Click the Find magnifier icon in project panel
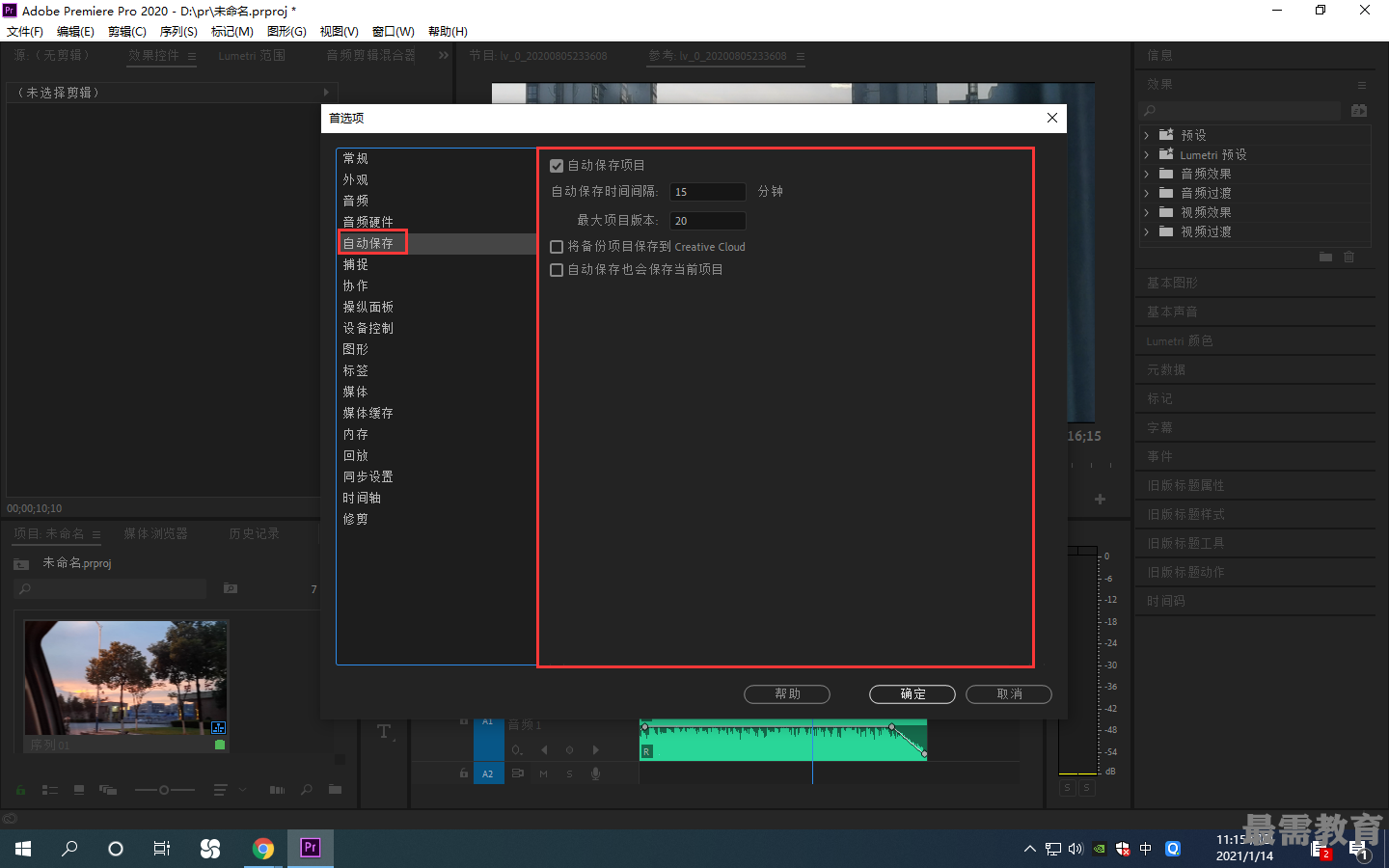 [307, 790]
